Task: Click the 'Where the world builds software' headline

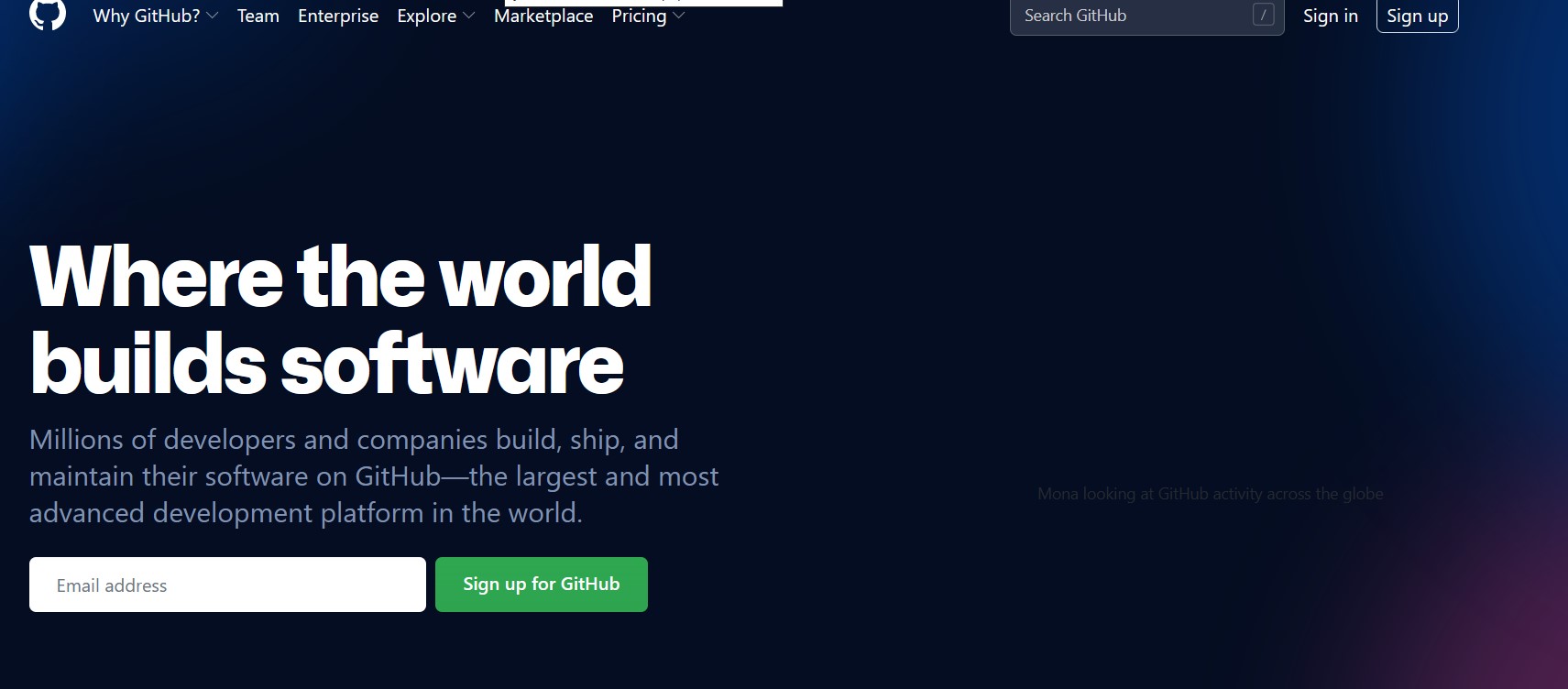Action: (341, 320)
